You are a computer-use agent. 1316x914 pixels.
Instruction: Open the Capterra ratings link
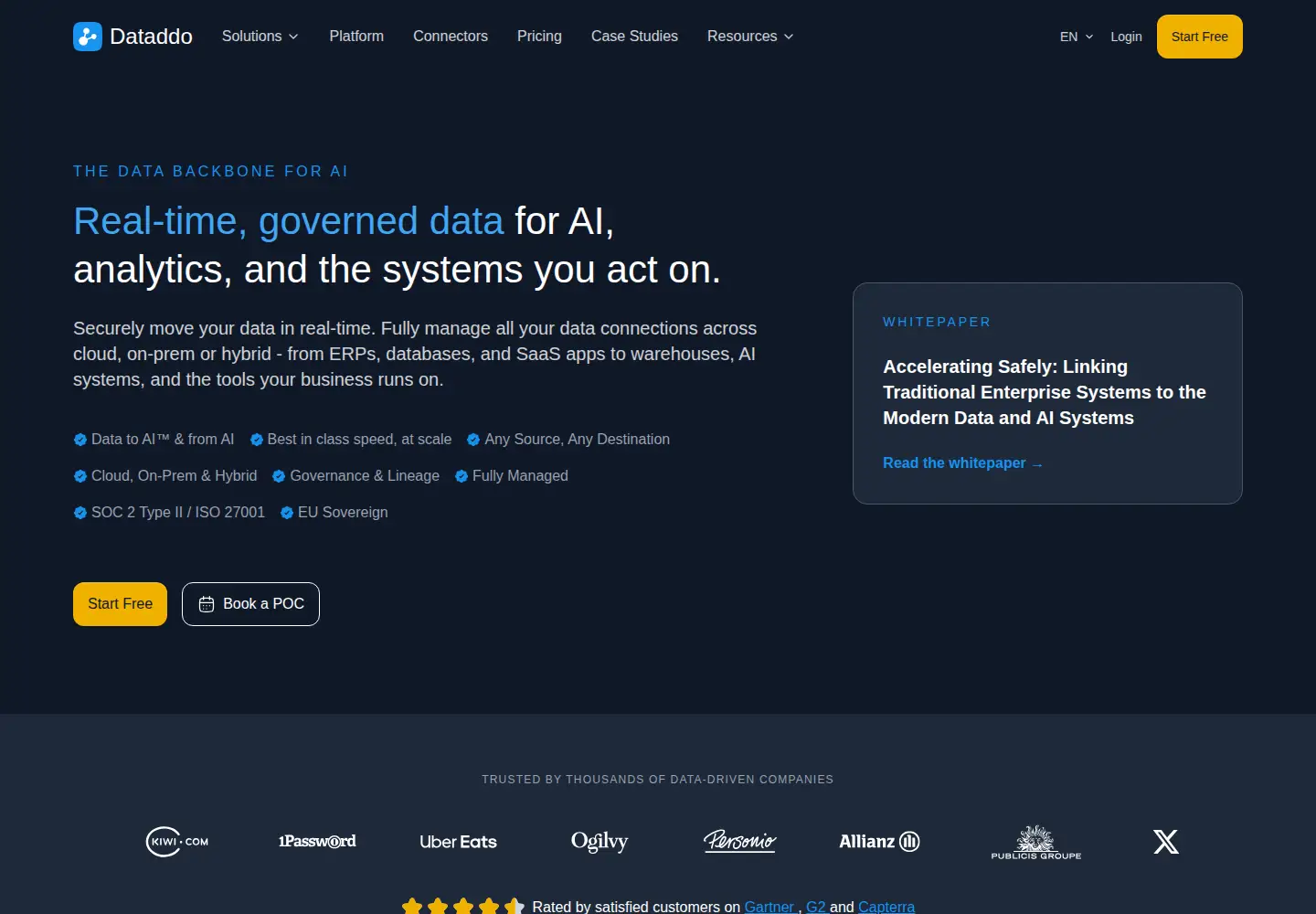point(886,907)
